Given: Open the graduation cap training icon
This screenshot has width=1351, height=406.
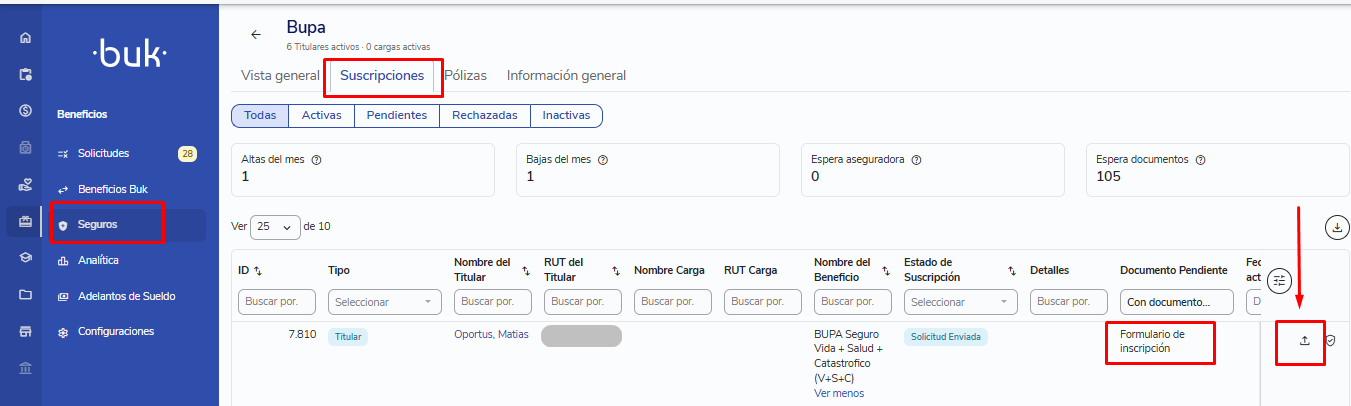Looking at the screenshot, I should [x=25, y=257].
